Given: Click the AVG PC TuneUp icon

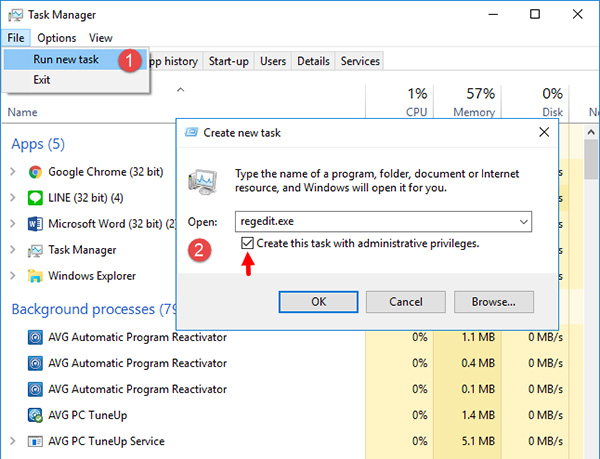Looking at the screenshot, I should (35, 415).
